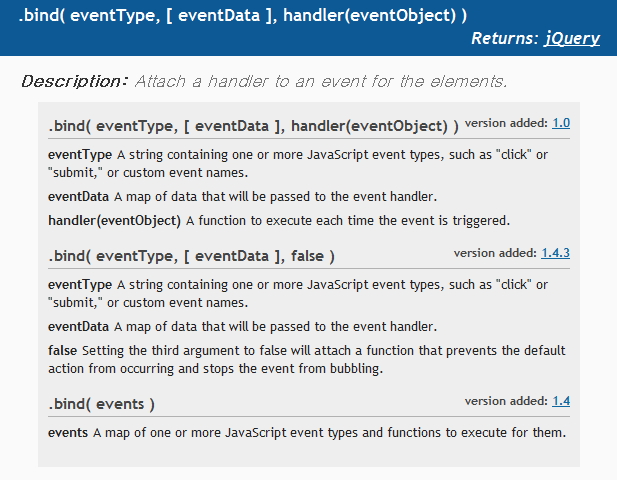The width and height of the screenshot is (617, 480).
Task: Click the 'Returns:' label in header
Action: point(505,38)
